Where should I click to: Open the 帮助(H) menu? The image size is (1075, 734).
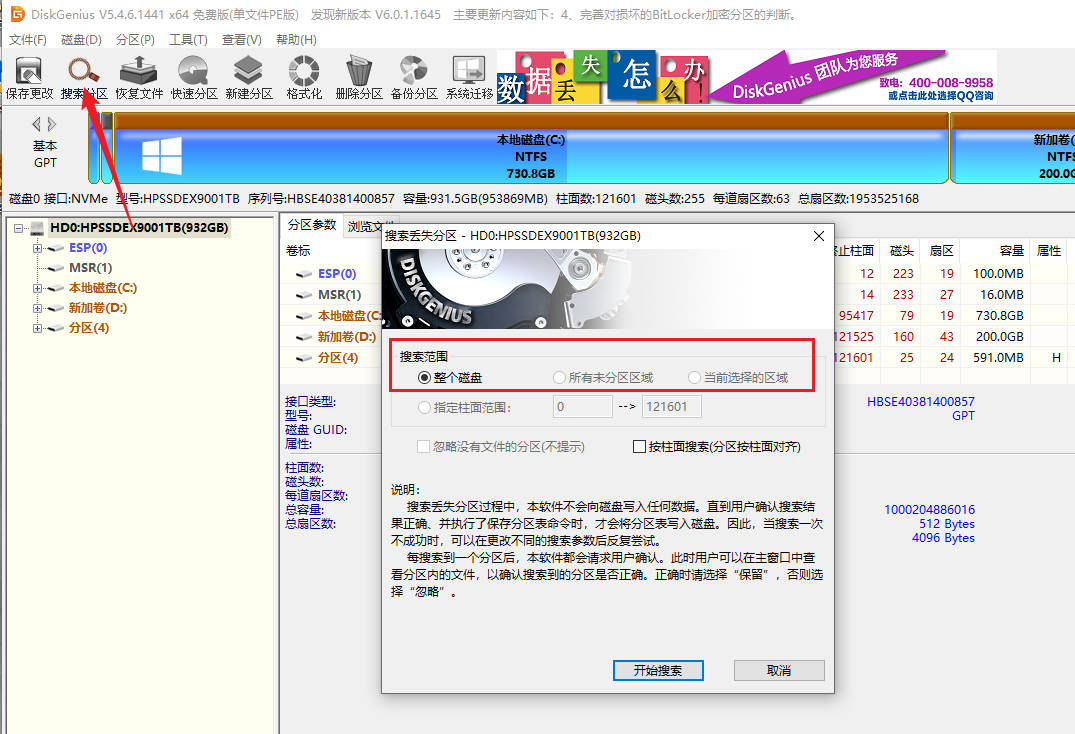pos(296,40)
